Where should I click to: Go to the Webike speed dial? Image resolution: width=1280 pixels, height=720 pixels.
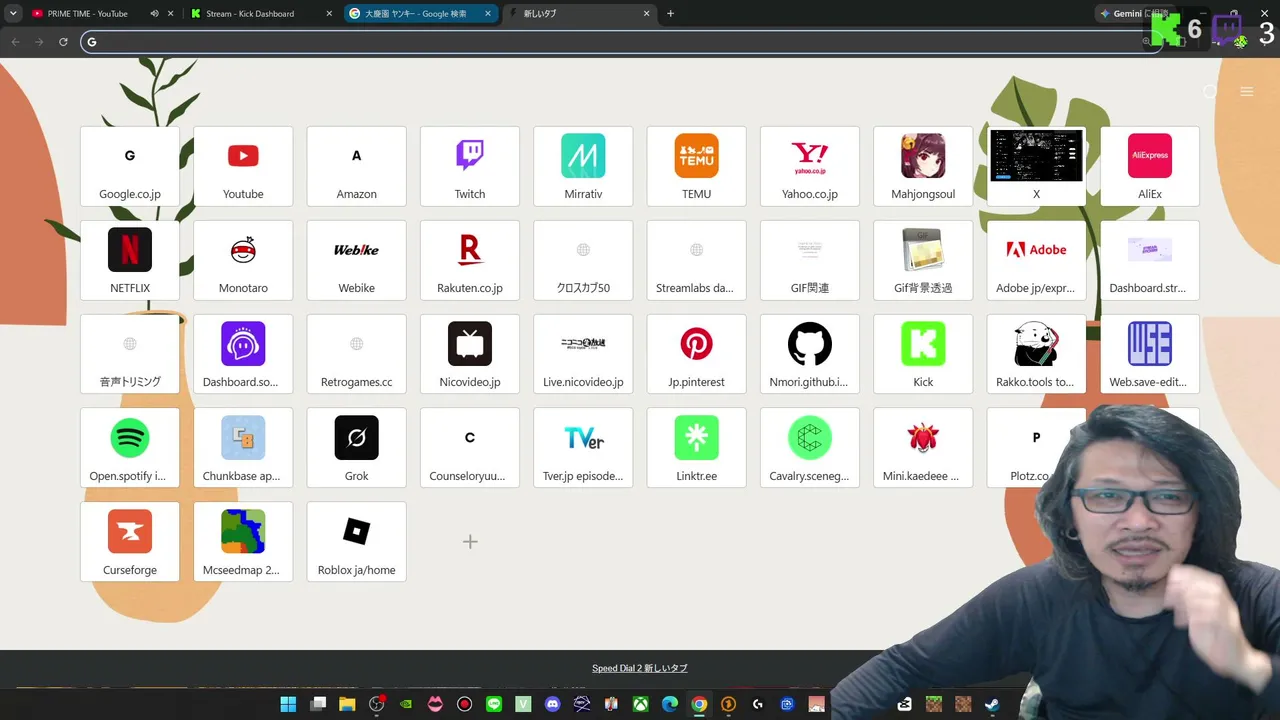pos(357,260)
